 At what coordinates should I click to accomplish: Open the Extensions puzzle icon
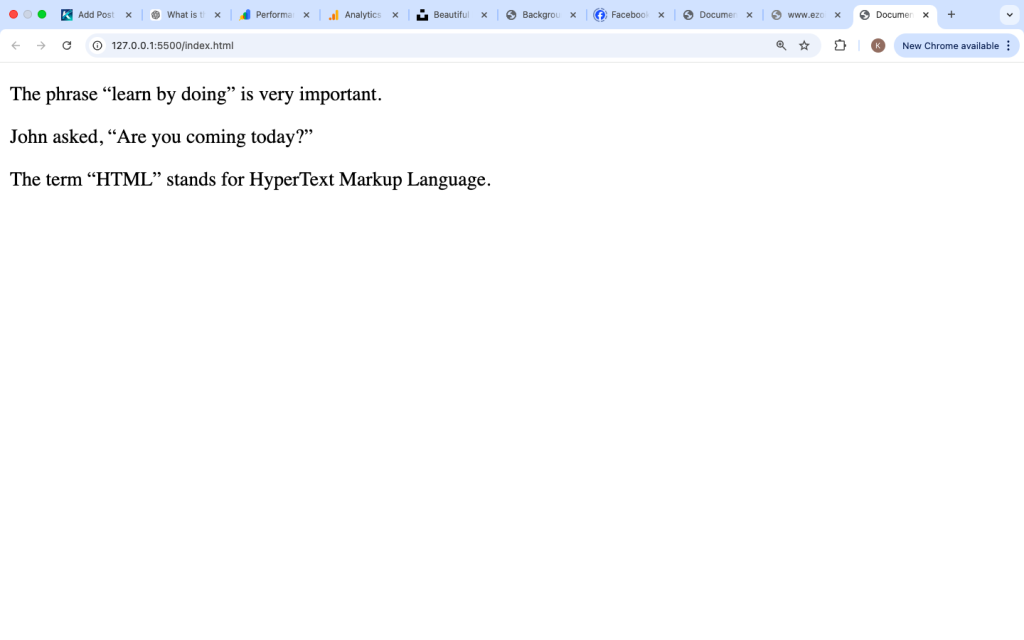840,46
